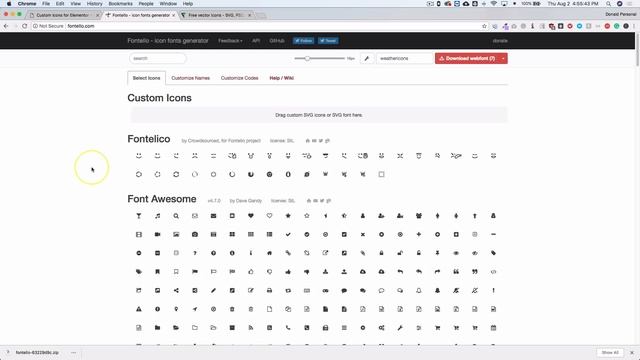Select the printer icon
This screenshot has width=640, height=360.
[x=269, y=291]
